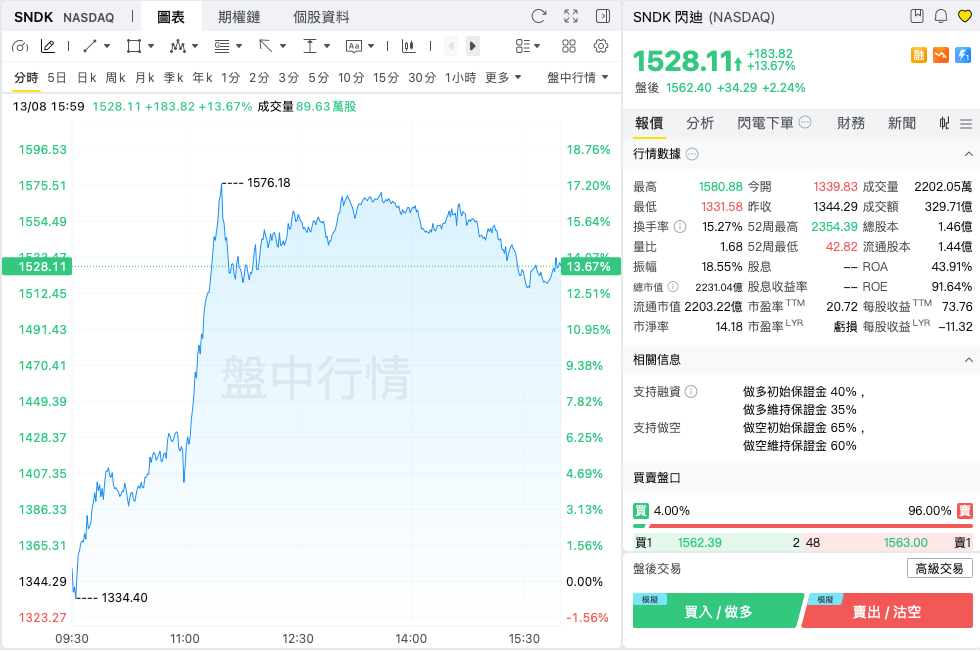
Task: Expand chart to fullscreen
Action: pyautogui.click(x=571, y=16)
